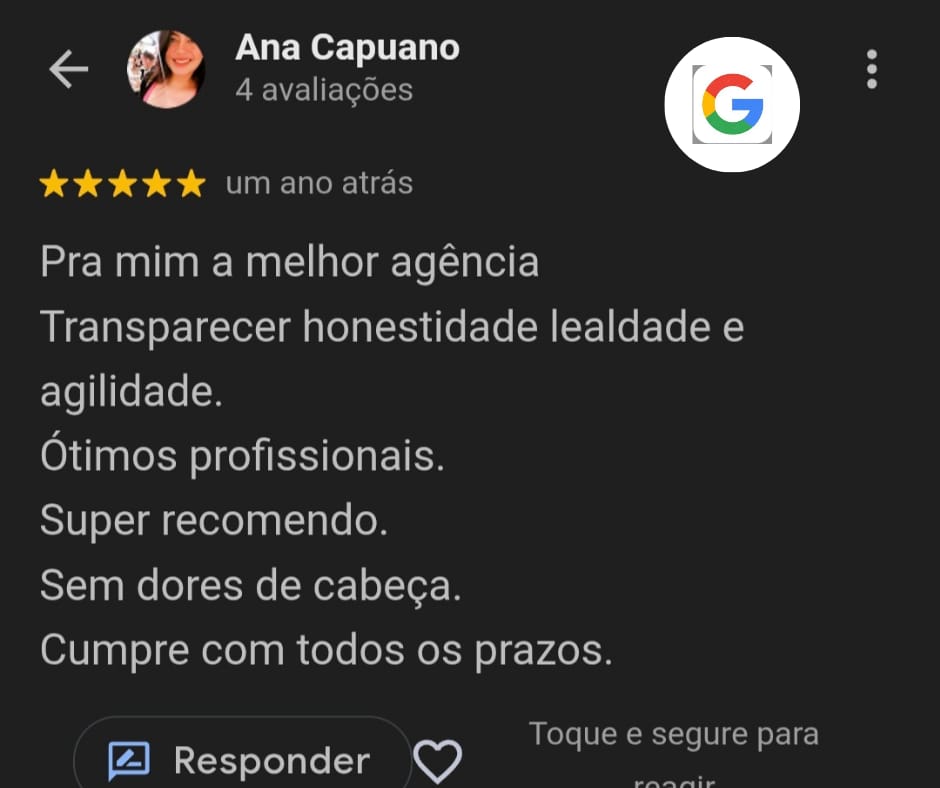Like the review with the heart icon

438,760
